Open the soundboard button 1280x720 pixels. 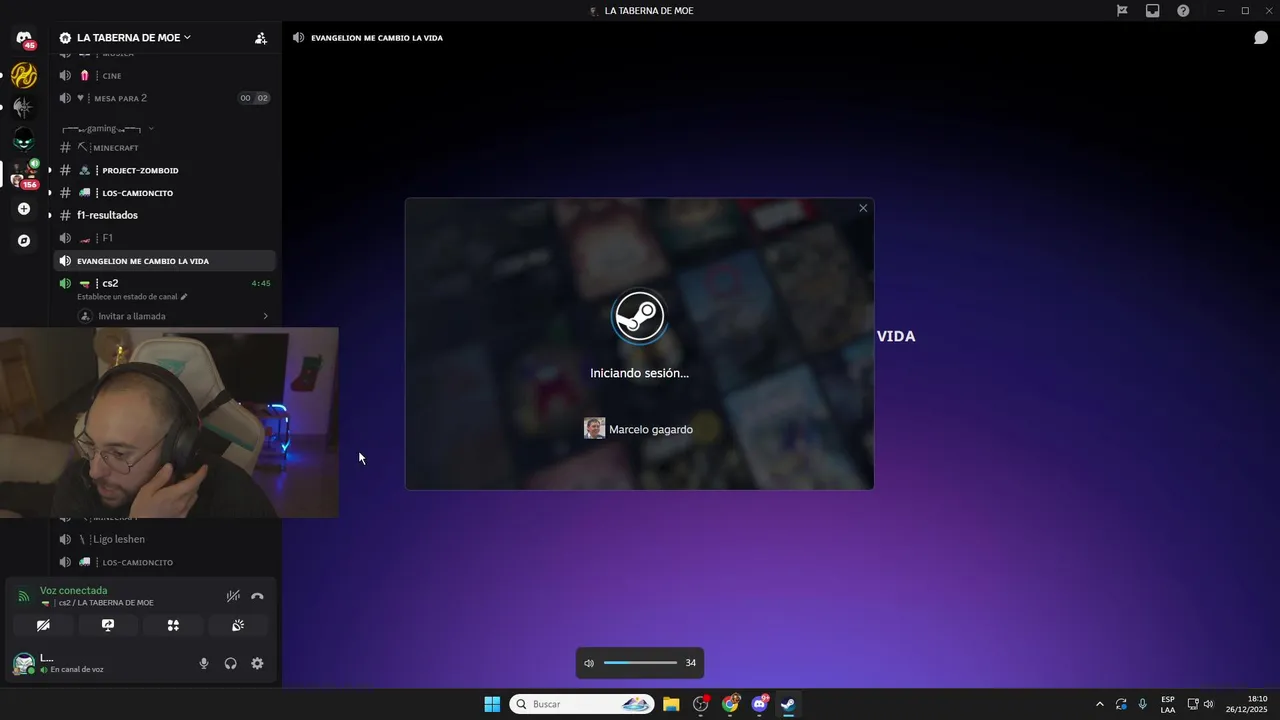[238, 625]
